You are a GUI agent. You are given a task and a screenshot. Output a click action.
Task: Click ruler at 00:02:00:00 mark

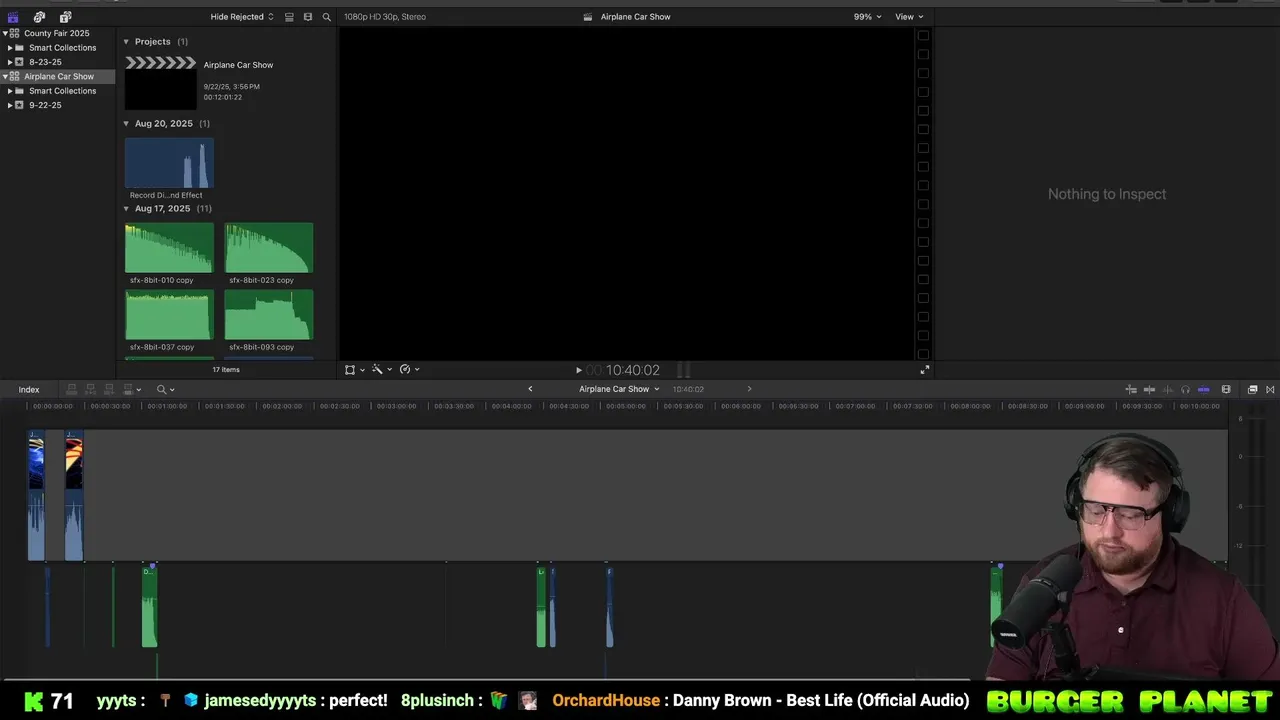click(x=281, y=406)
